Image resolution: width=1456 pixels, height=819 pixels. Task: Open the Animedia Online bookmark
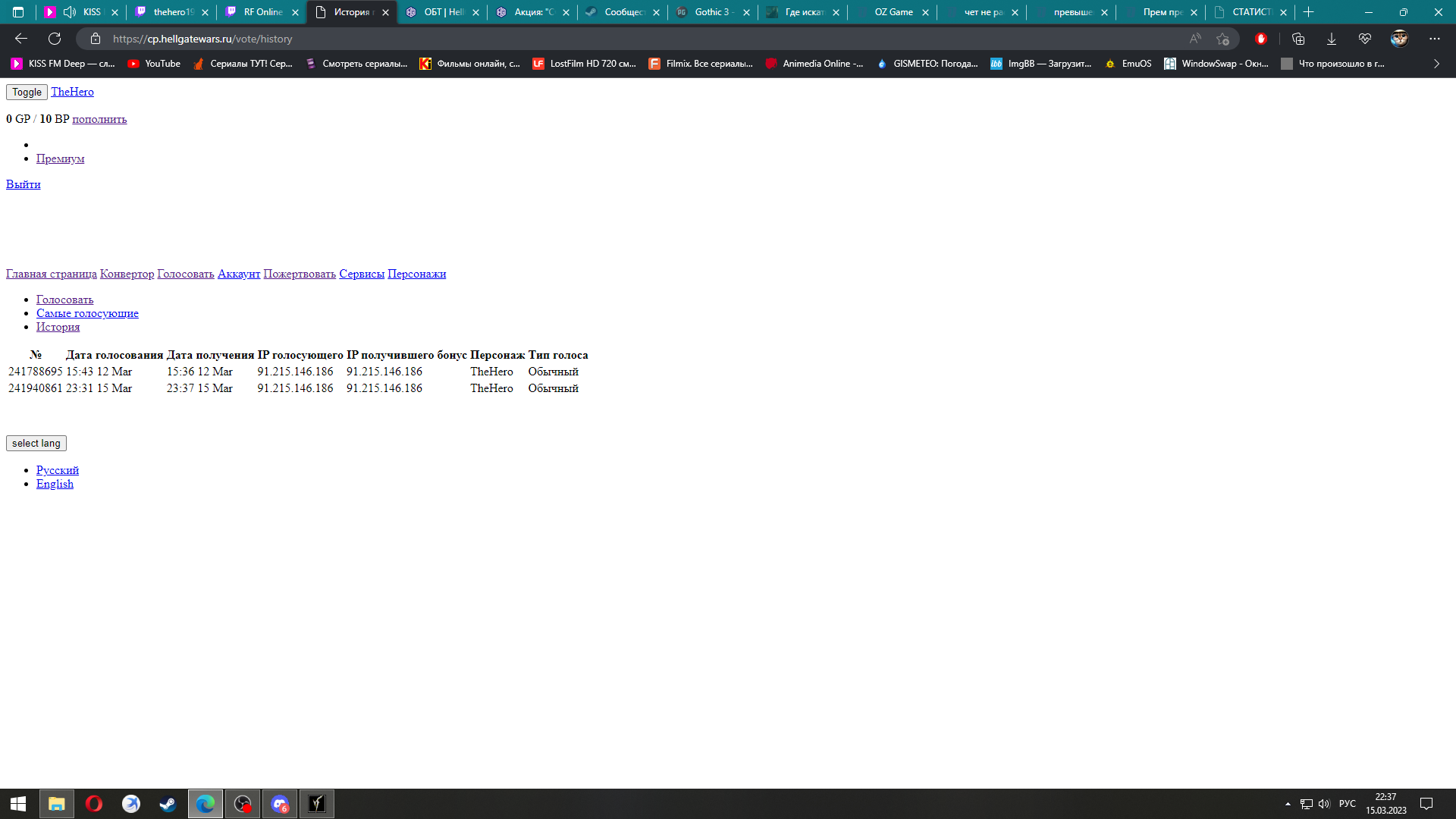pos(814,64)
